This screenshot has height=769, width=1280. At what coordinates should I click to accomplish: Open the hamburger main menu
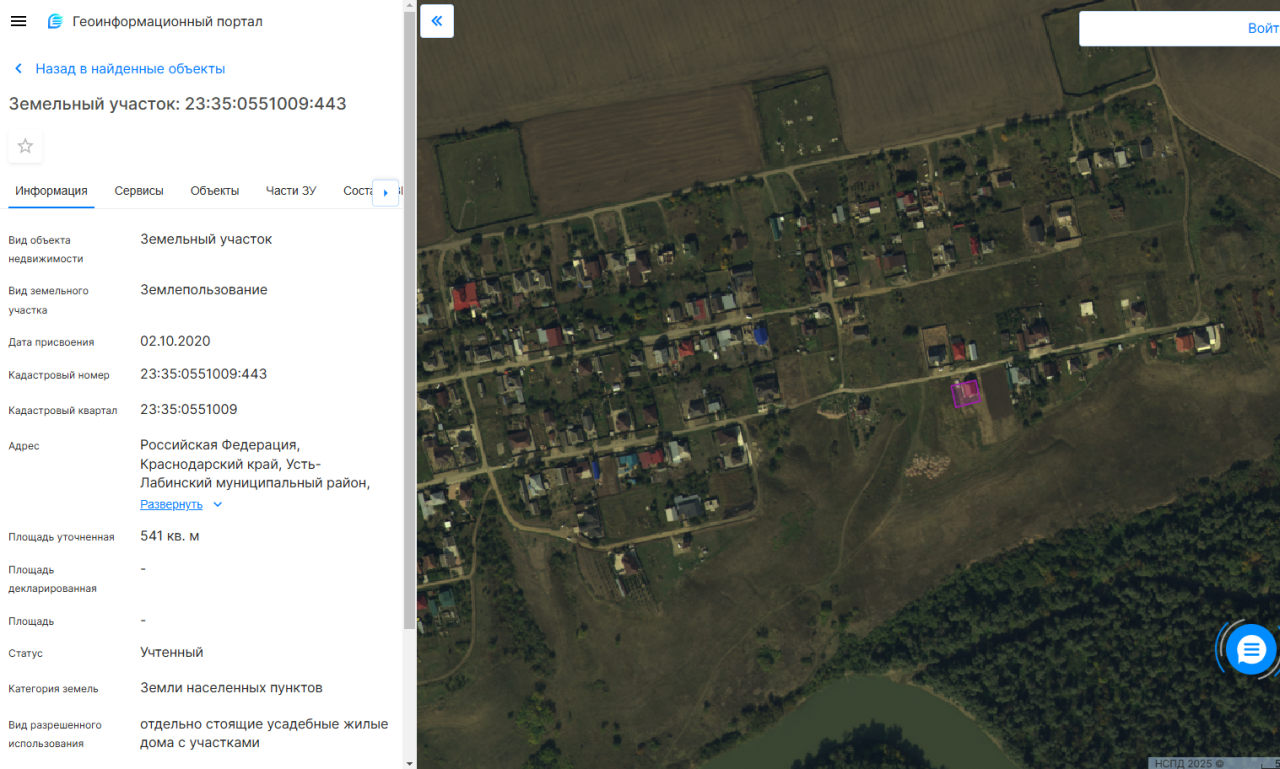[x=18, y=21]
